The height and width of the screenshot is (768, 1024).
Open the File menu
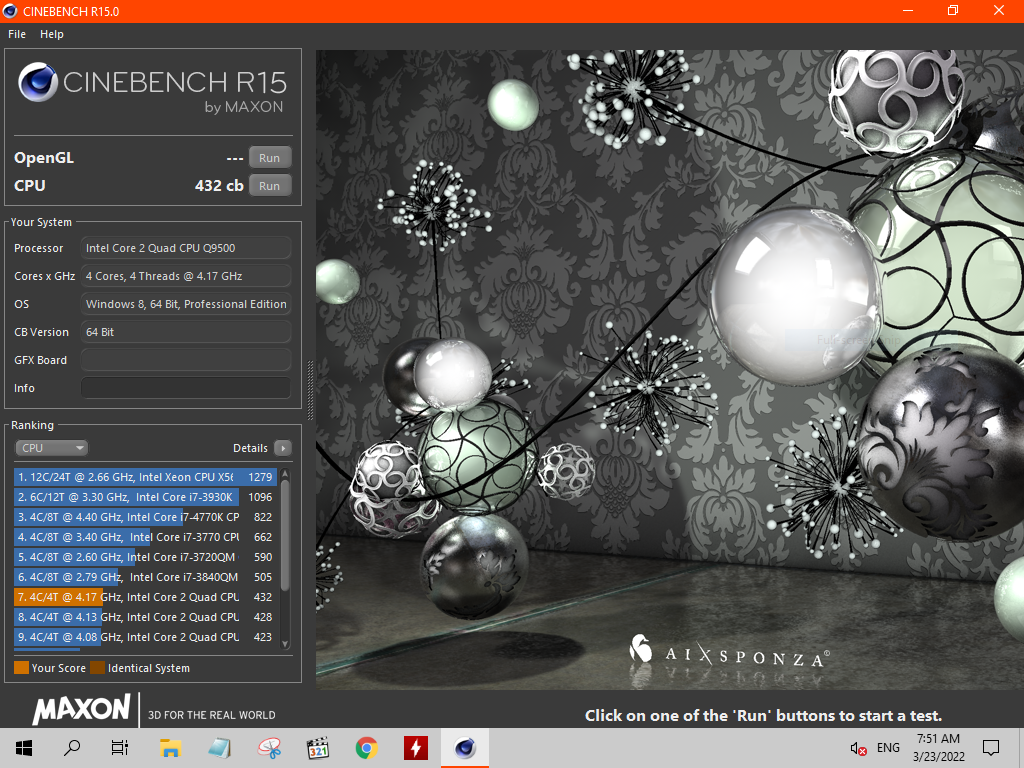pos(17,34)
